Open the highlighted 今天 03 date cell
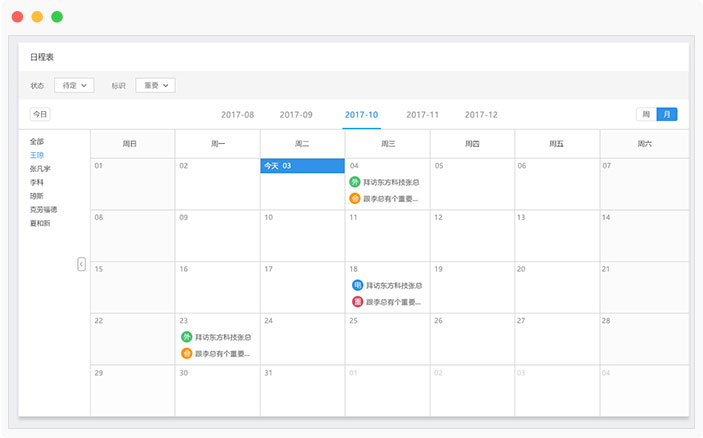This screenshot has height=438, width=703. coord(302,166)
